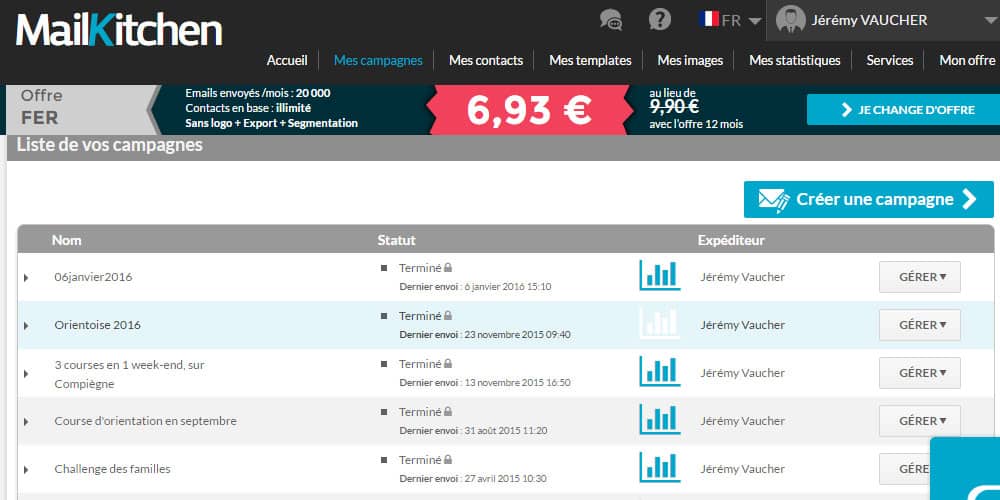The height and width of the screenshot is (500, 1000).
Task: Open Mon offre menu item
Action: point(967,61)
